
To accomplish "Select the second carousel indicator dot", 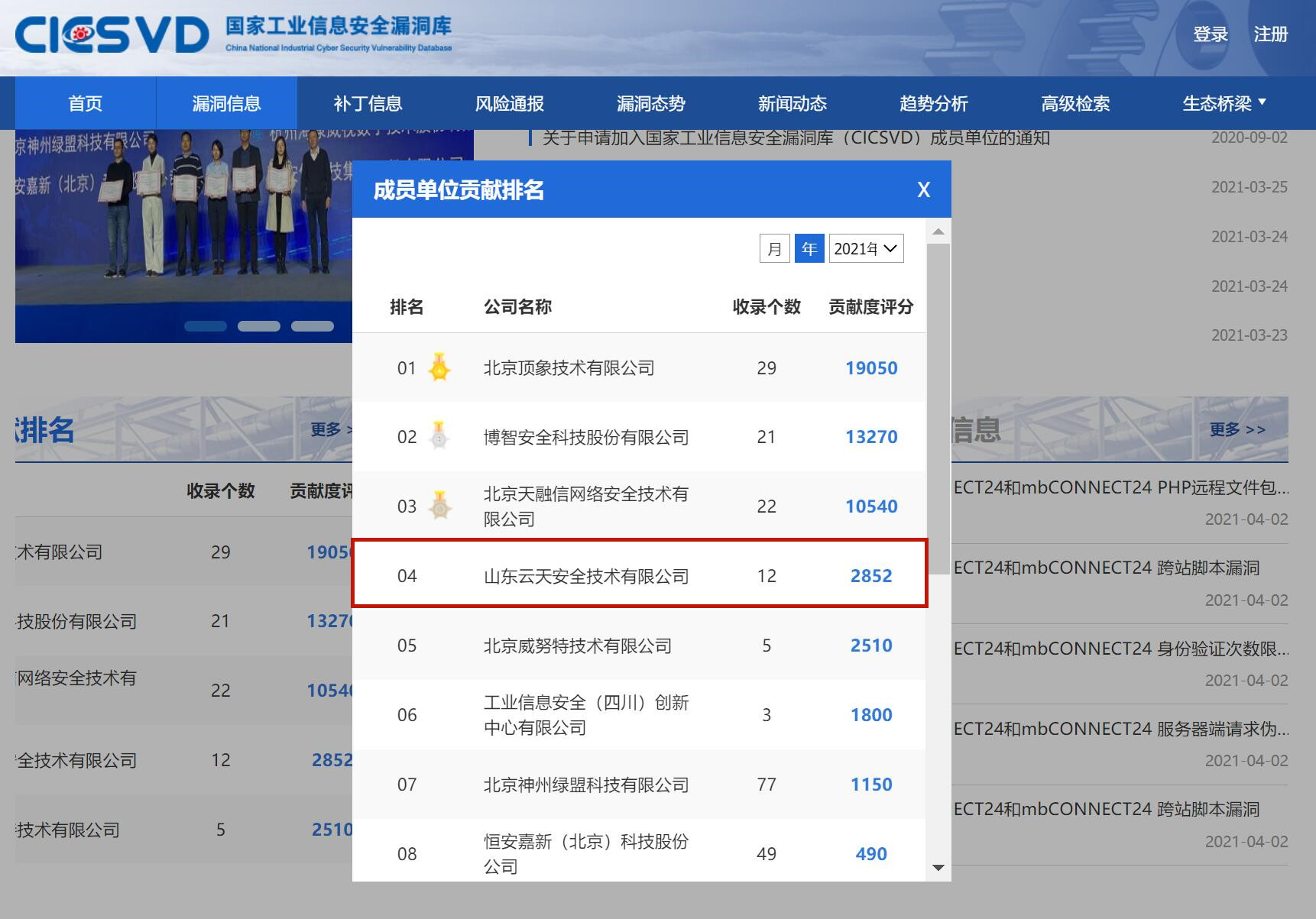I will tap(258, 326).
